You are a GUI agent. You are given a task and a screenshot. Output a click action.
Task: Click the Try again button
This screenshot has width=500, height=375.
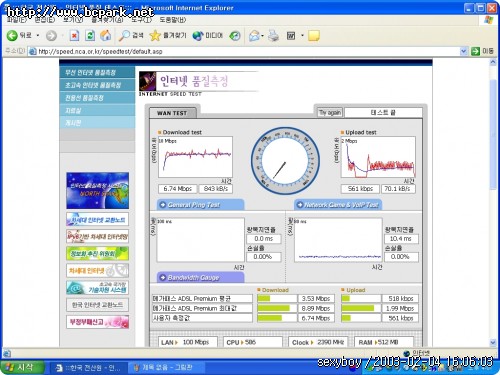click(x=330, y=112)
